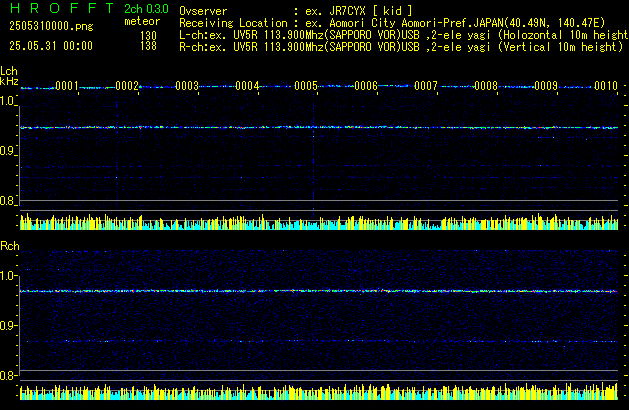Click Lch 0.9 kHz axis label
This screenshot has height=410, width=629.
[7, 151]
